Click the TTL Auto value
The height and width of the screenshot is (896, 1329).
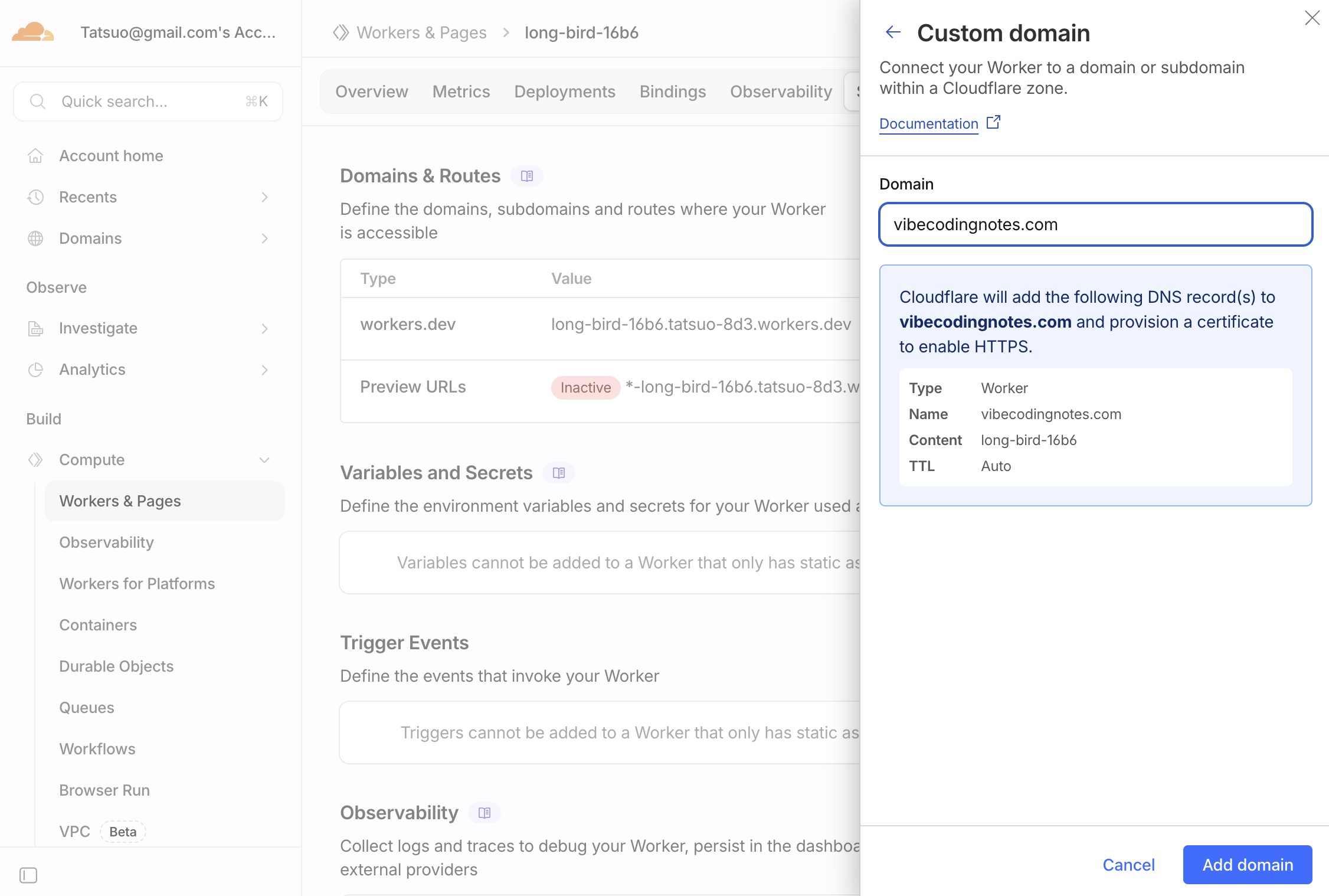996,466
